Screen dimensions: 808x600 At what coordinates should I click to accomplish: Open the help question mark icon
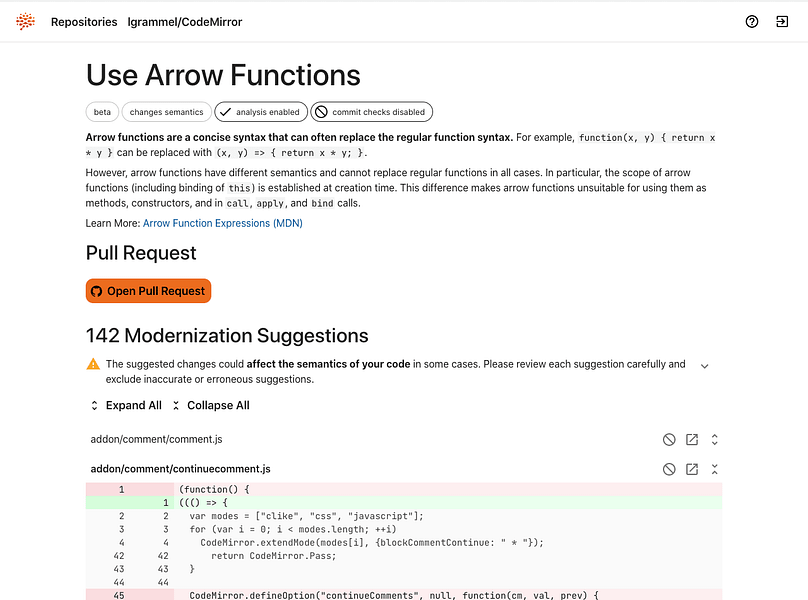click(752, 22)
